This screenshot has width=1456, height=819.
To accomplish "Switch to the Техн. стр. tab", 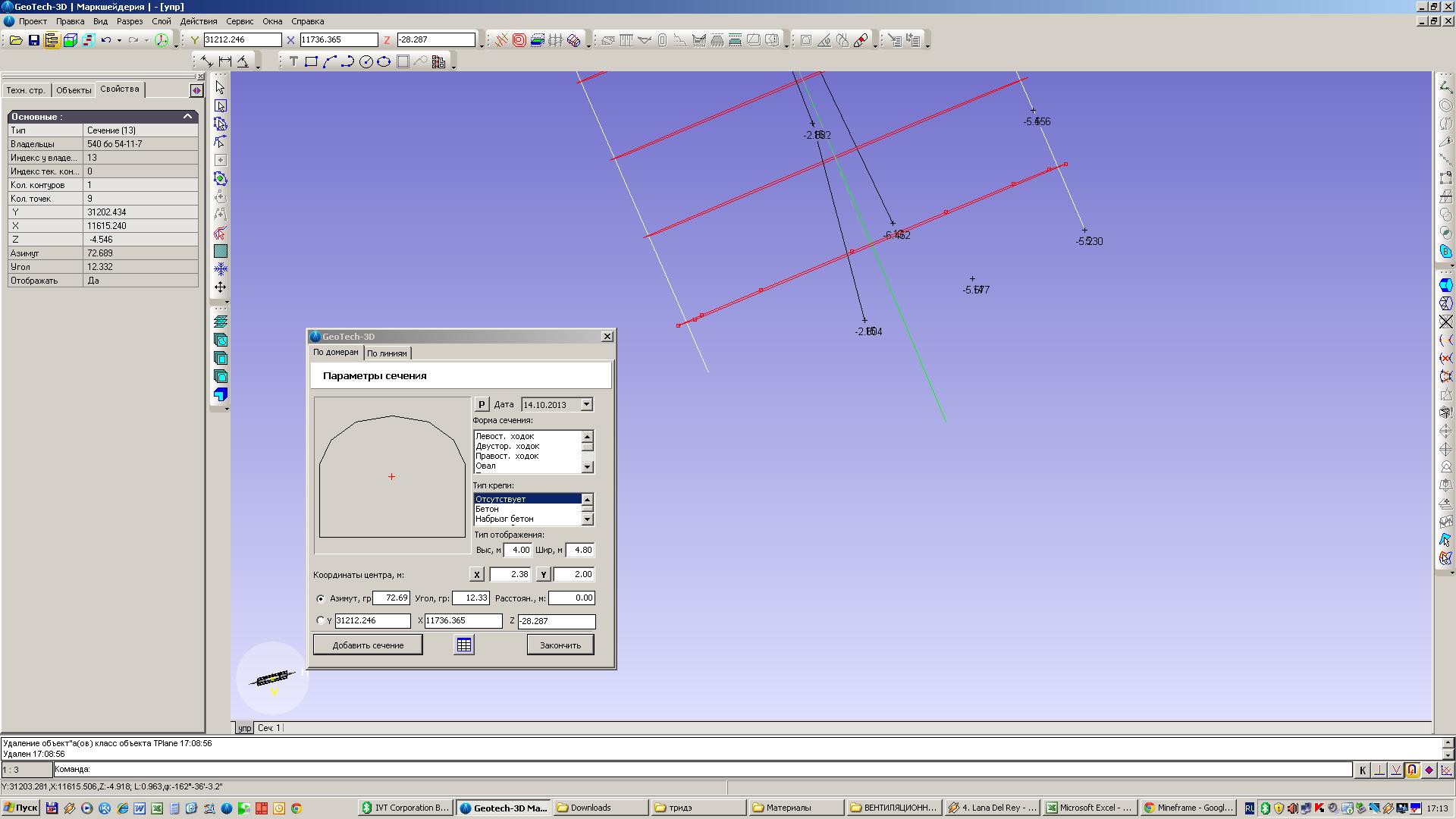I will pyautogui.click(x=26, y=90).
